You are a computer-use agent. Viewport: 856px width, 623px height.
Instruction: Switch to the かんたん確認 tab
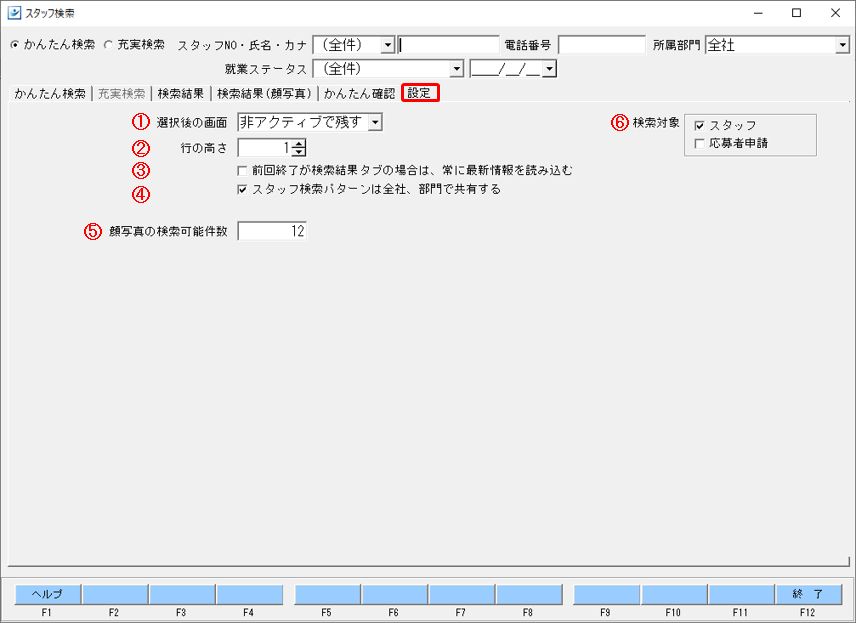(x=359, y=93)
